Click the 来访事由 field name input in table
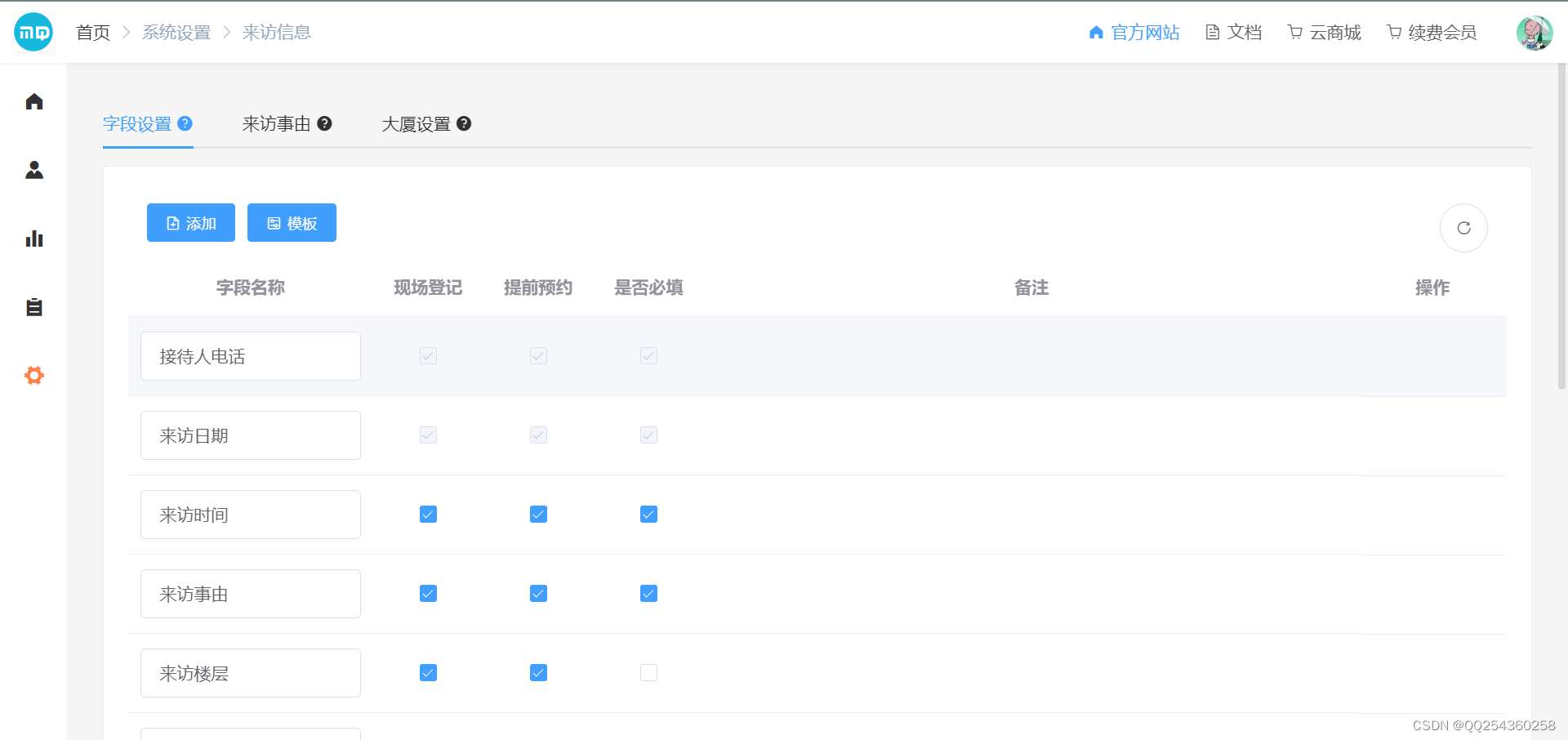 251,594
